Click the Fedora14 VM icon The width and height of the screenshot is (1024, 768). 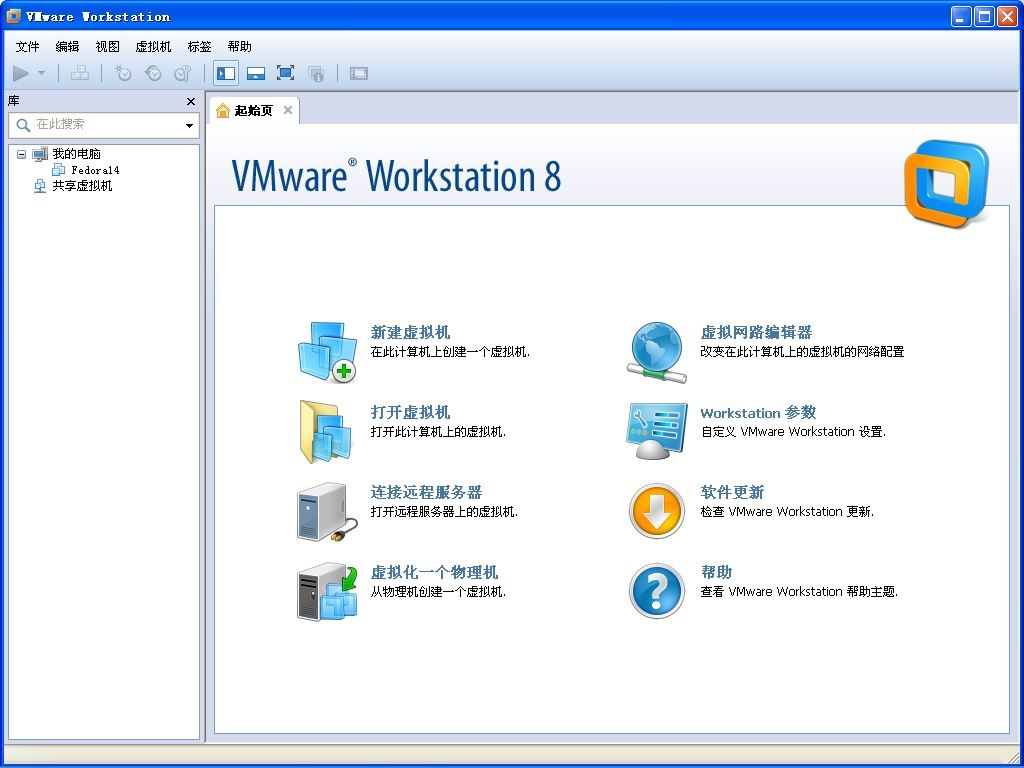[x=59, y=170]
